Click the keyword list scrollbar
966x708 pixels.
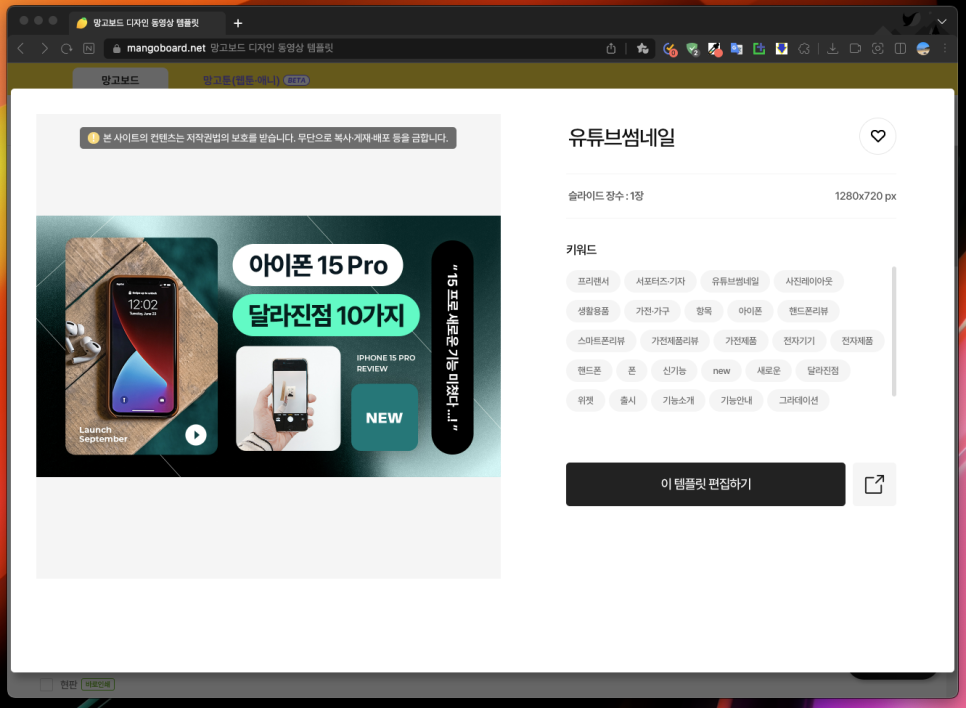click(x=894, y=332)
